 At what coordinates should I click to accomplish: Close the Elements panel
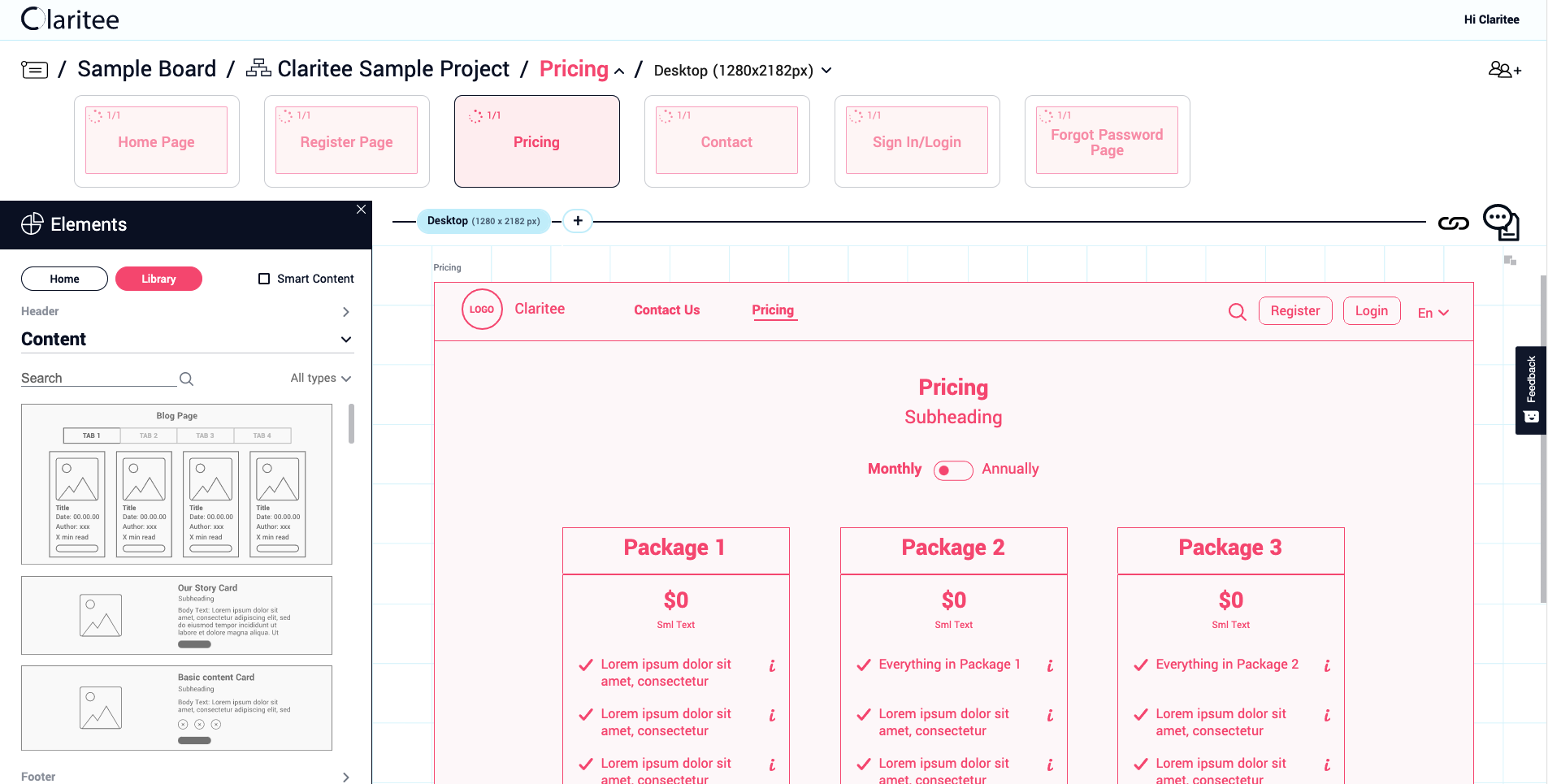[361, 210]
